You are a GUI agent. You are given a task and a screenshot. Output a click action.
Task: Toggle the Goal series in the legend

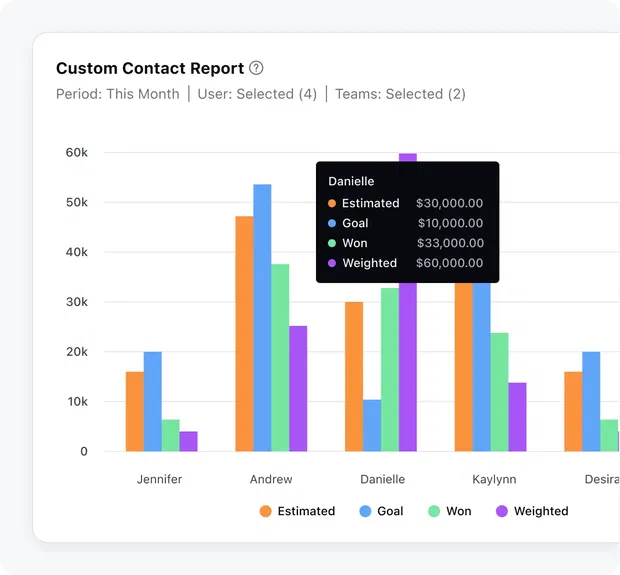(382, 511)
